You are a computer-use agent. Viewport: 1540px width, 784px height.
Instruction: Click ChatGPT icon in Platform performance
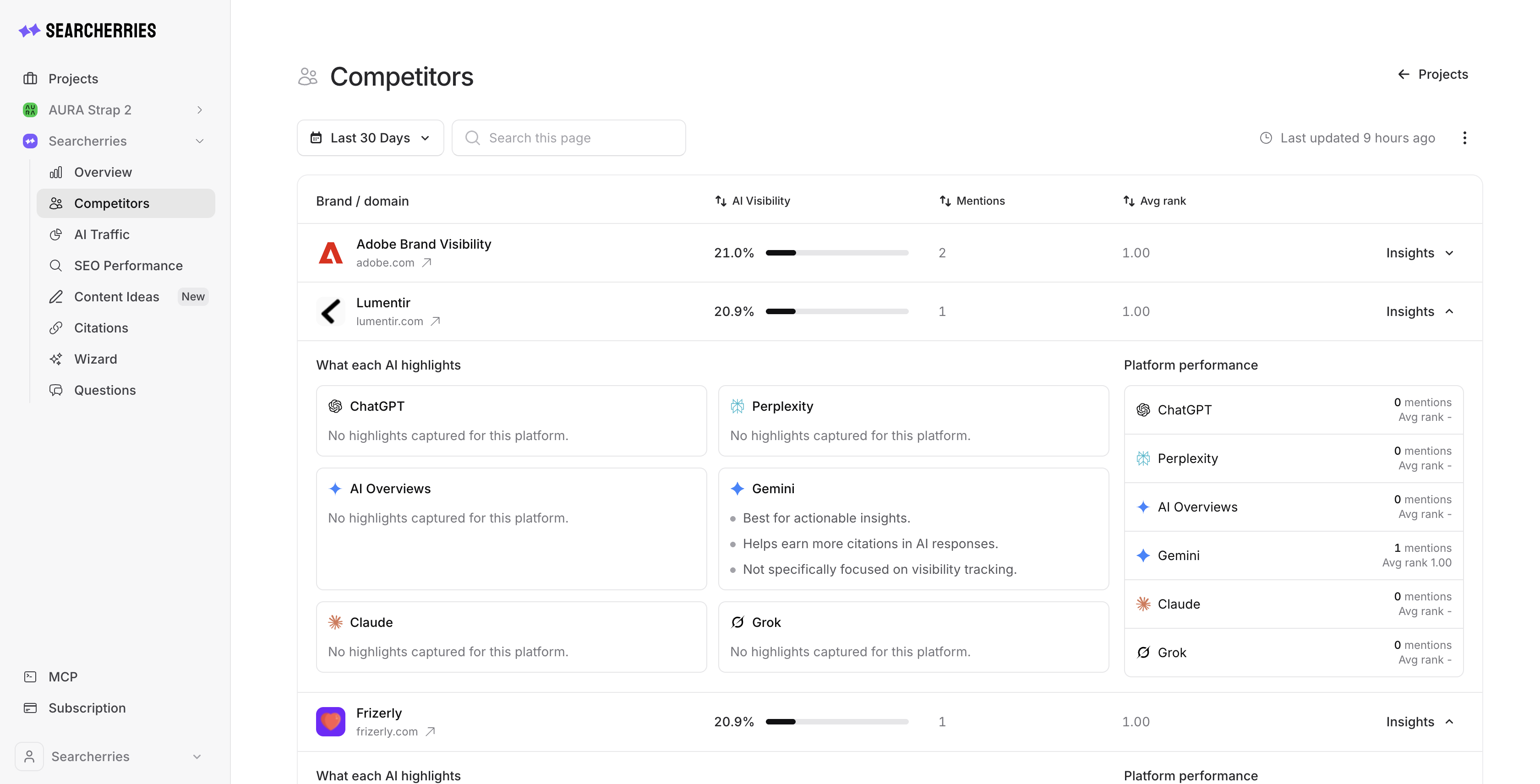[x=1144, y=410]
